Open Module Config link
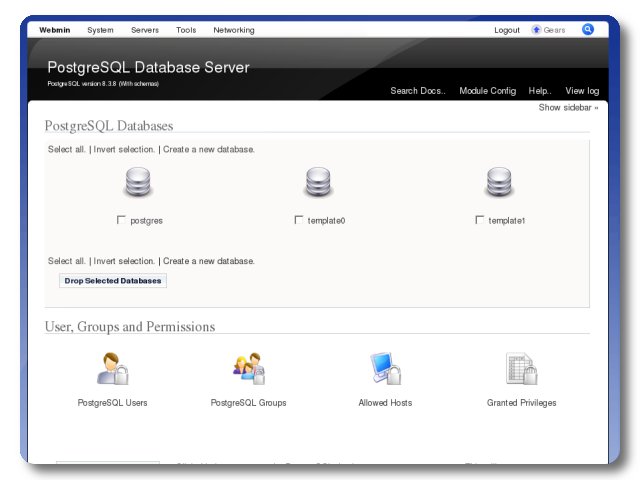This screenshot has width=640, height=480. coord(487,91)
